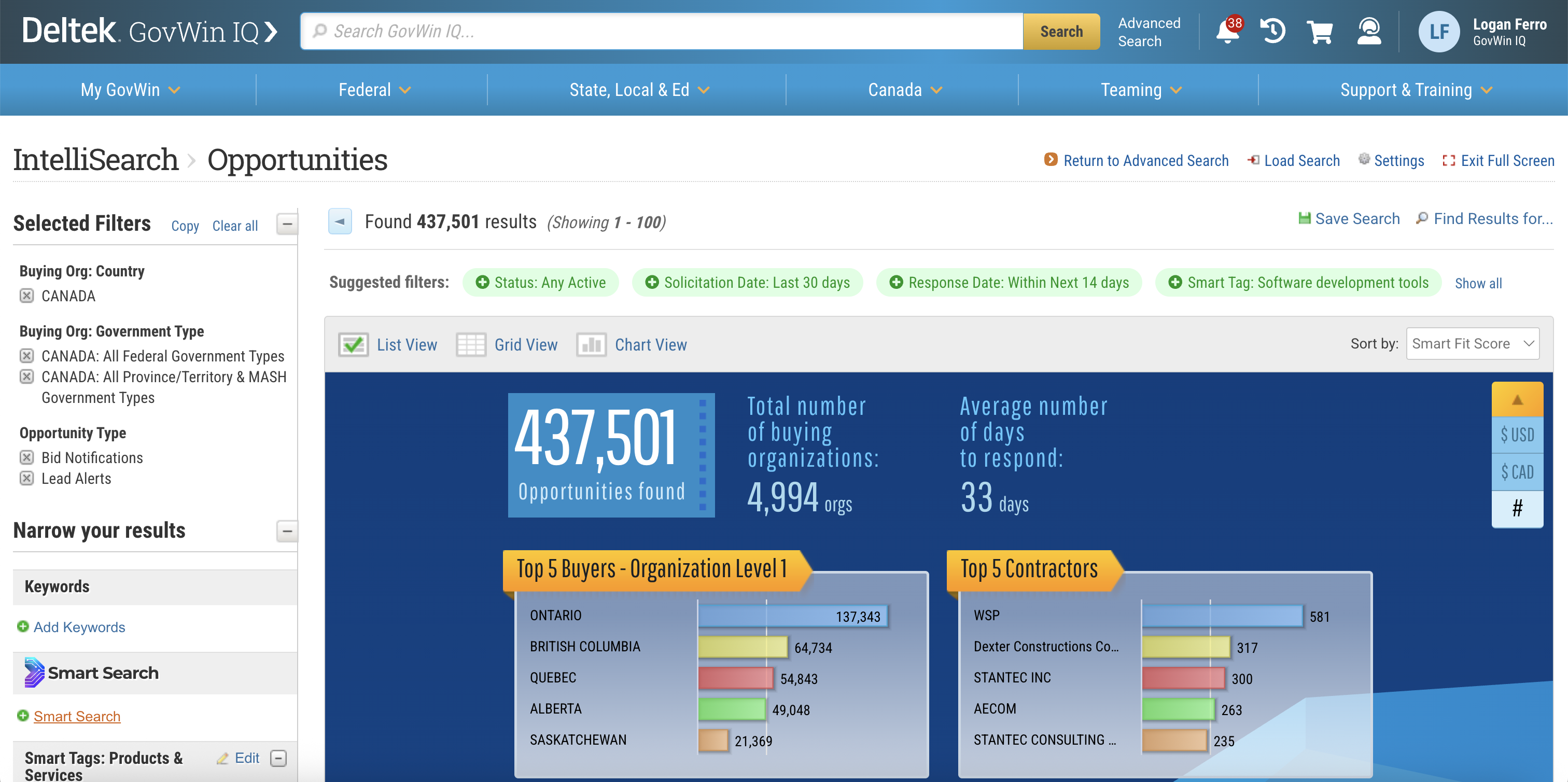Click the Grid View table icon
This screenshot has height=782, width=1568.
(470, 344)
